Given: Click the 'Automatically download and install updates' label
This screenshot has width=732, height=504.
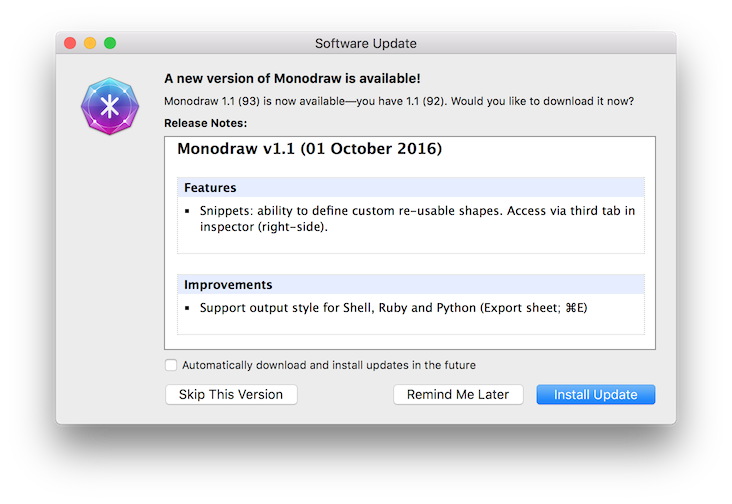Looking at the screenshot, I should click(x=329, y=365).
